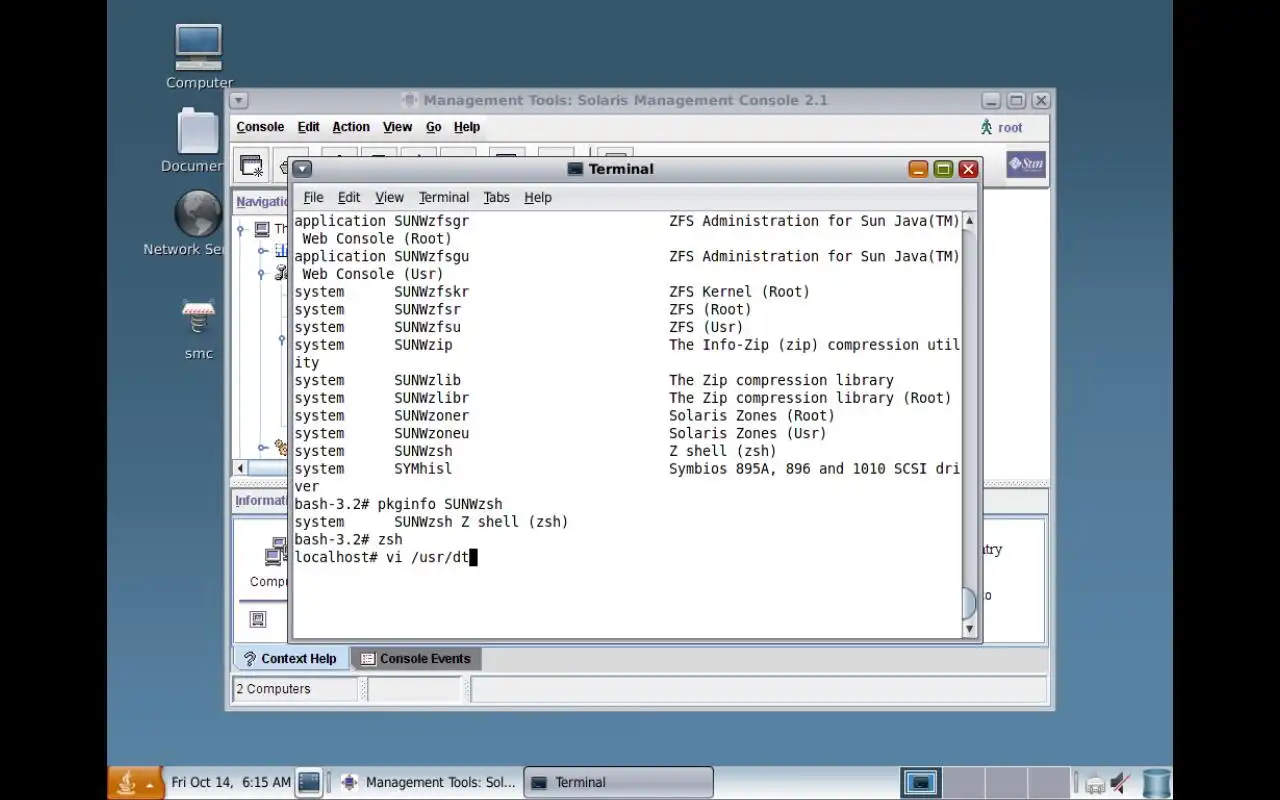Click Terminal scrollbar up arrow
This screenshot has height=800, width=1280.
point(969,220)
